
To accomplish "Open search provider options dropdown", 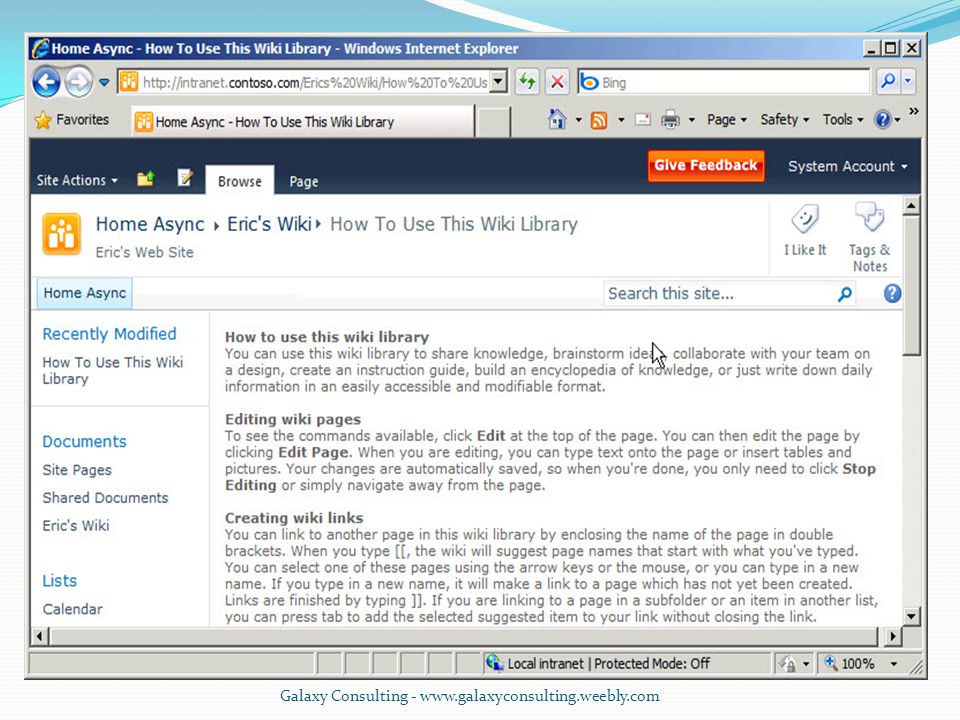I will point(908,81).
